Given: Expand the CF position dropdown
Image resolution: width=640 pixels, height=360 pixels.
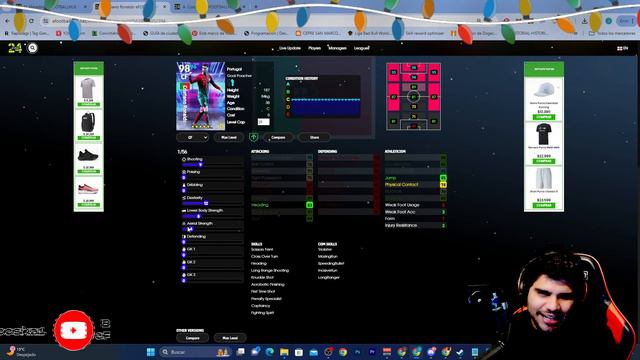Looking at the screenshot, I should 193,138.
